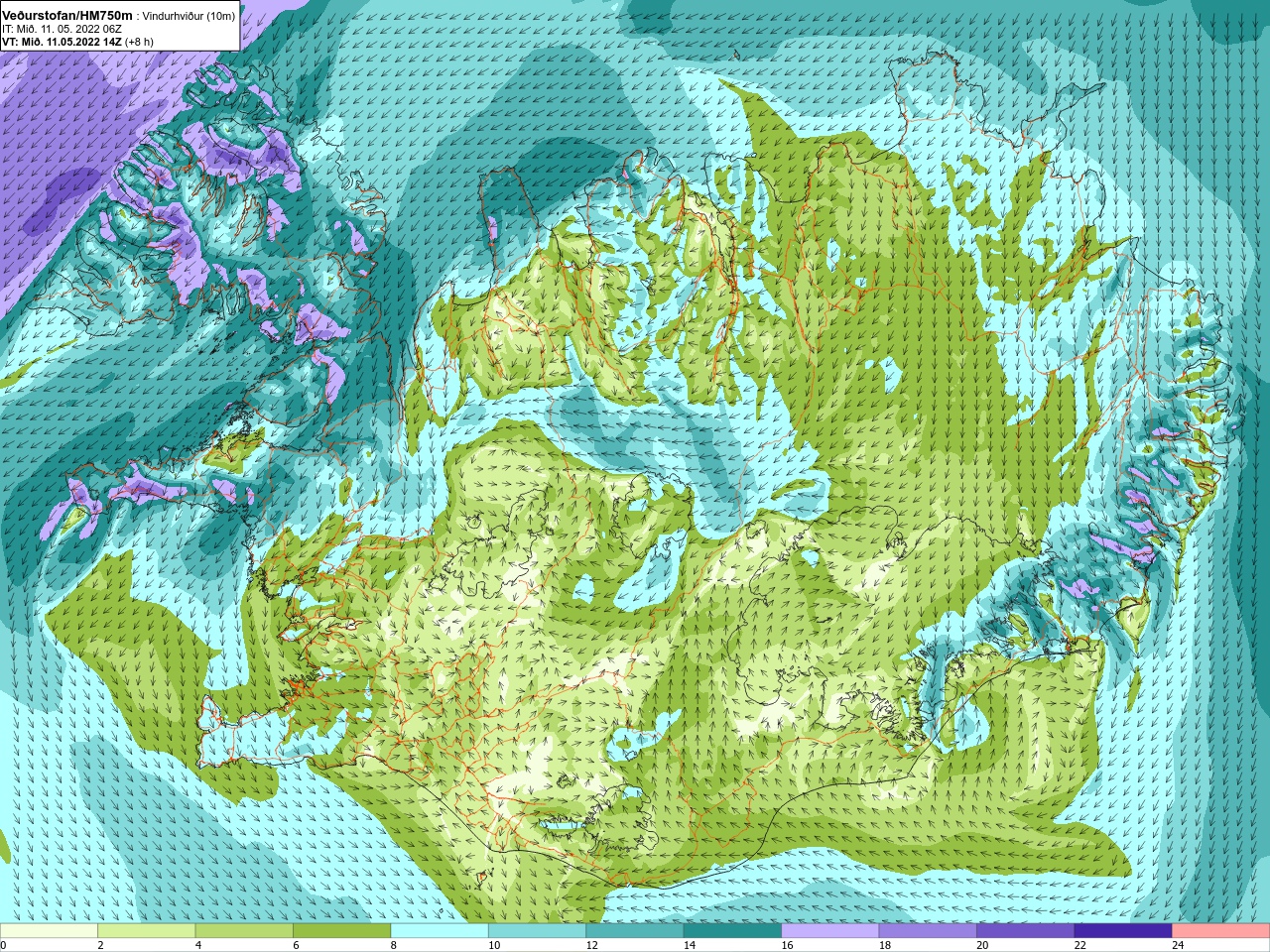Click the legend scale label '4'
The image size is (1270, 952).
tap(197, 945)
